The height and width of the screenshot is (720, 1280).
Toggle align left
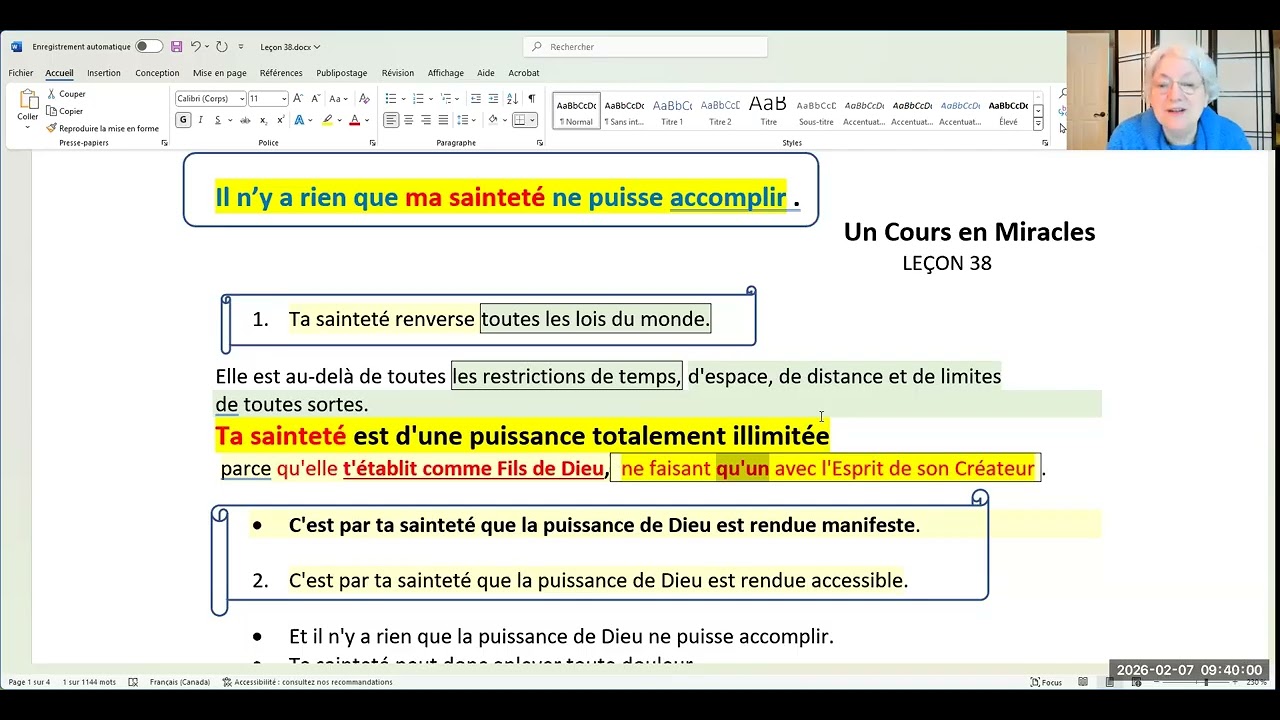pos(391,120)
